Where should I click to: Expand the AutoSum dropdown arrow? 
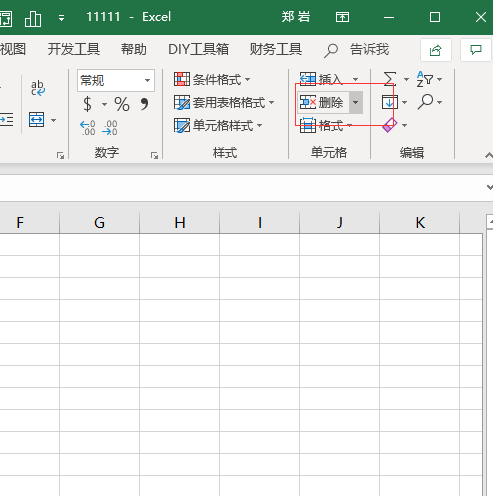click(x=406, y=79)
